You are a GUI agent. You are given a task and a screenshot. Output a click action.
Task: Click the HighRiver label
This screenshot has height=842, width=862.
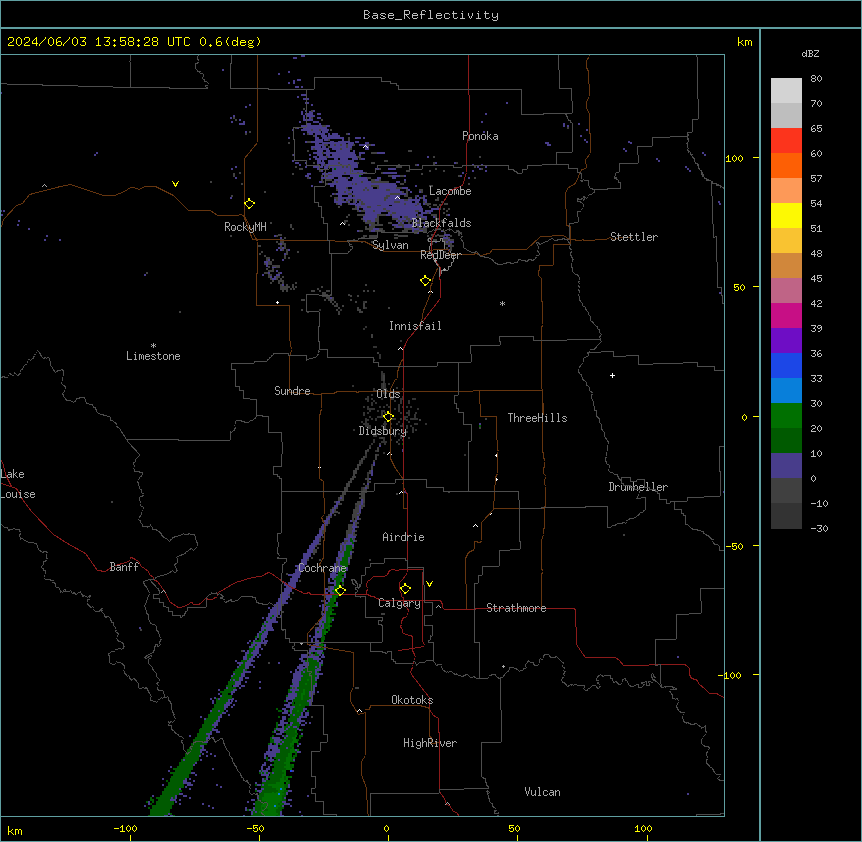coord(430,743)
